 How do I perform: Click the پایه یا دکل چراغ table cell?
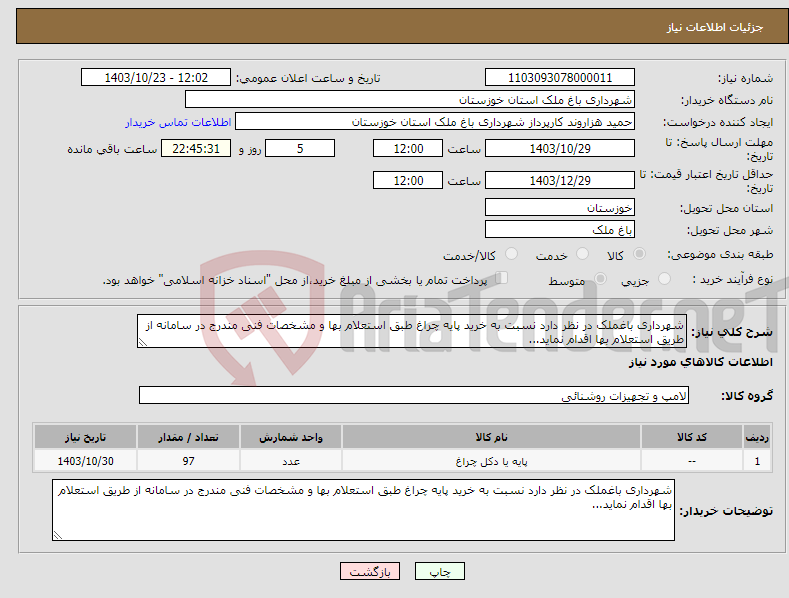(491, 461)
